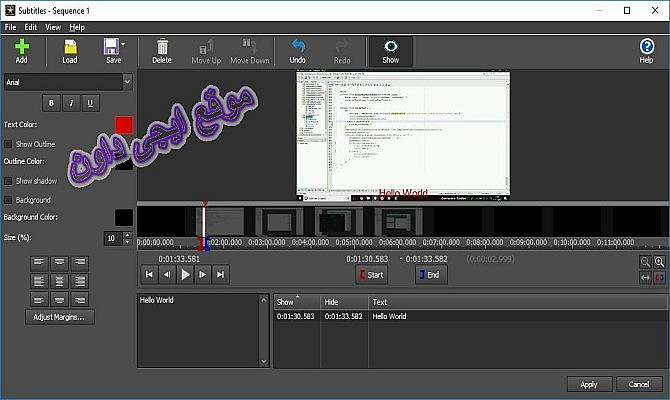Click the Undo toolbar icon
This screenshot has height=400, width=670.
tap(297, 46)
